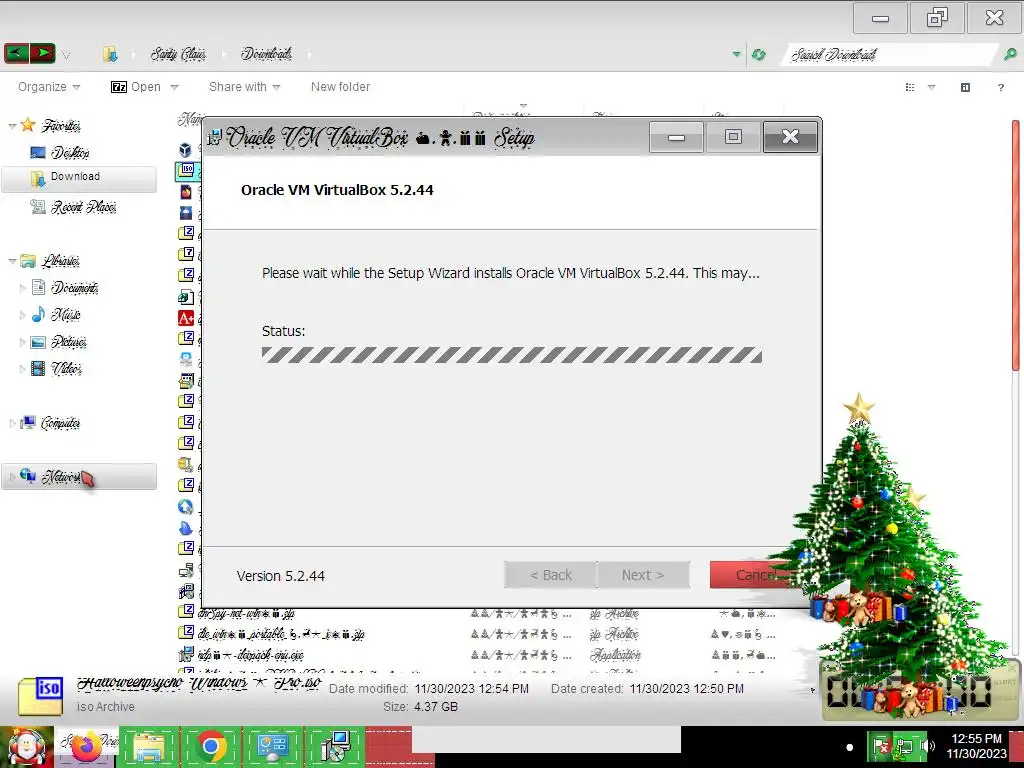This screenshot has width=1024, height=768.
Task: Click the Size 4.37 GB value
Action: (x=436, y=707)
